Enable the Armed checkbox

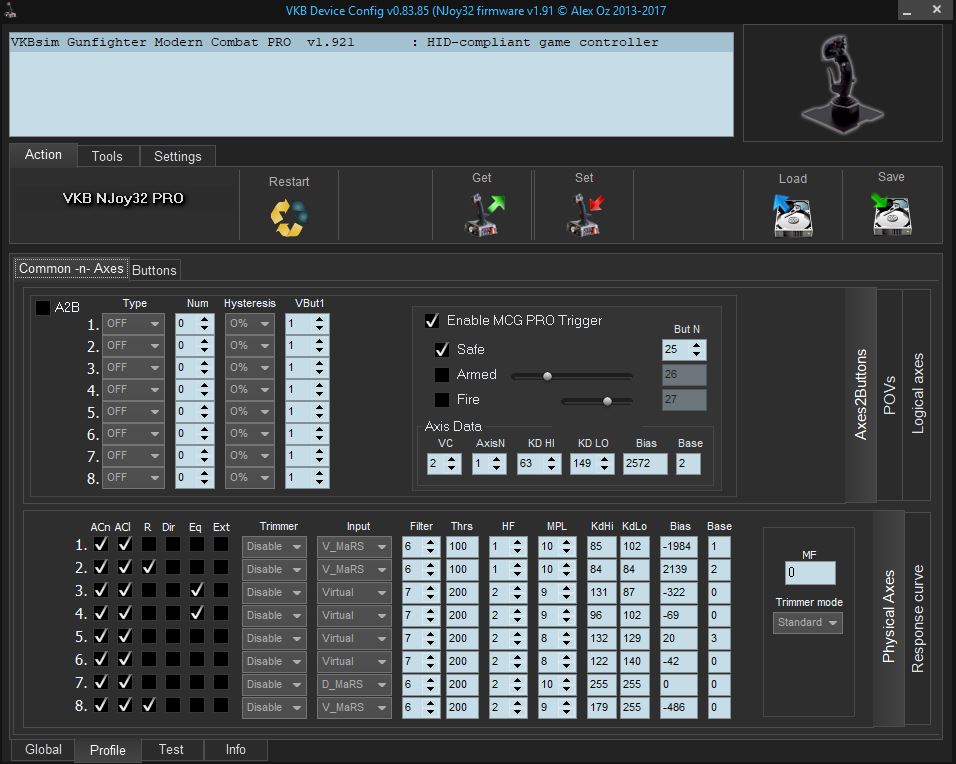click(x=442, y=375)
